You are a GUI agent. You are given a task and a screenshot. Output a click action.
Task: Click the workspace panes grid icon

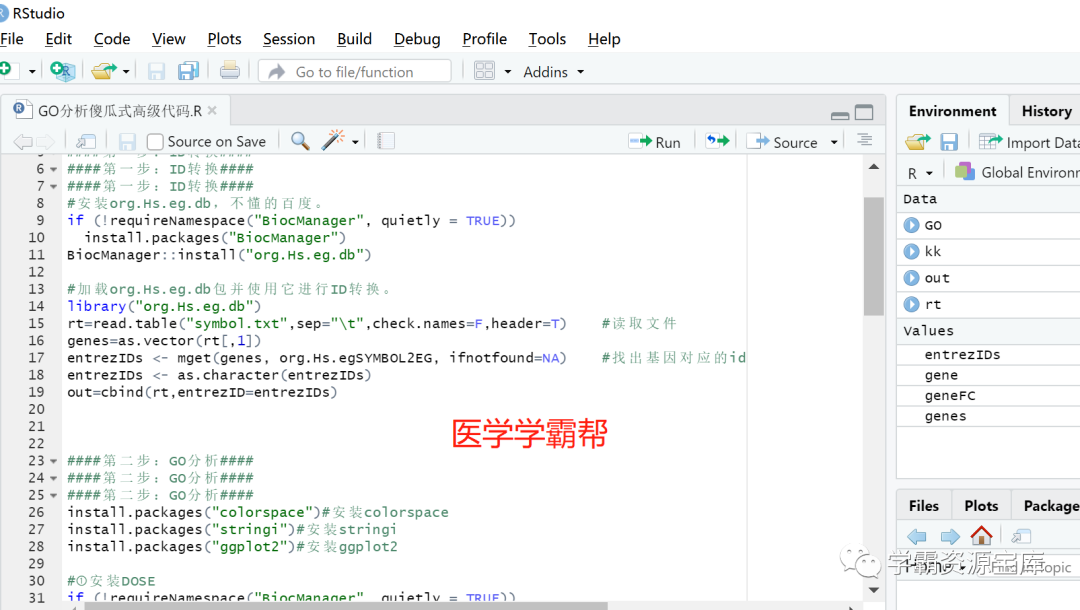click(484, 71)
